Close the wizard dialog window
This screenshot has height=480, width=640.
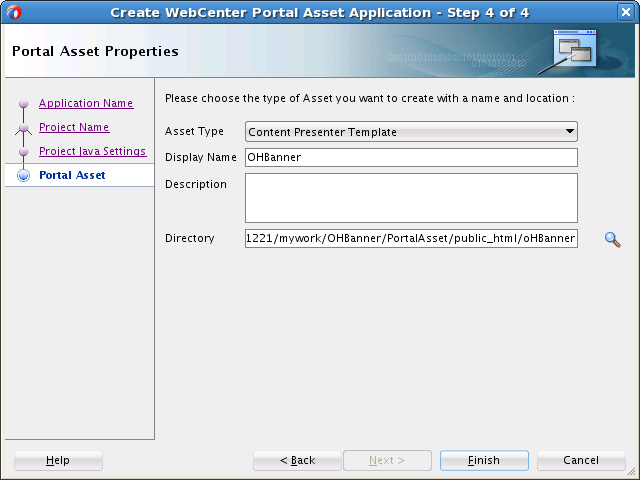click(x=626, y=12)
